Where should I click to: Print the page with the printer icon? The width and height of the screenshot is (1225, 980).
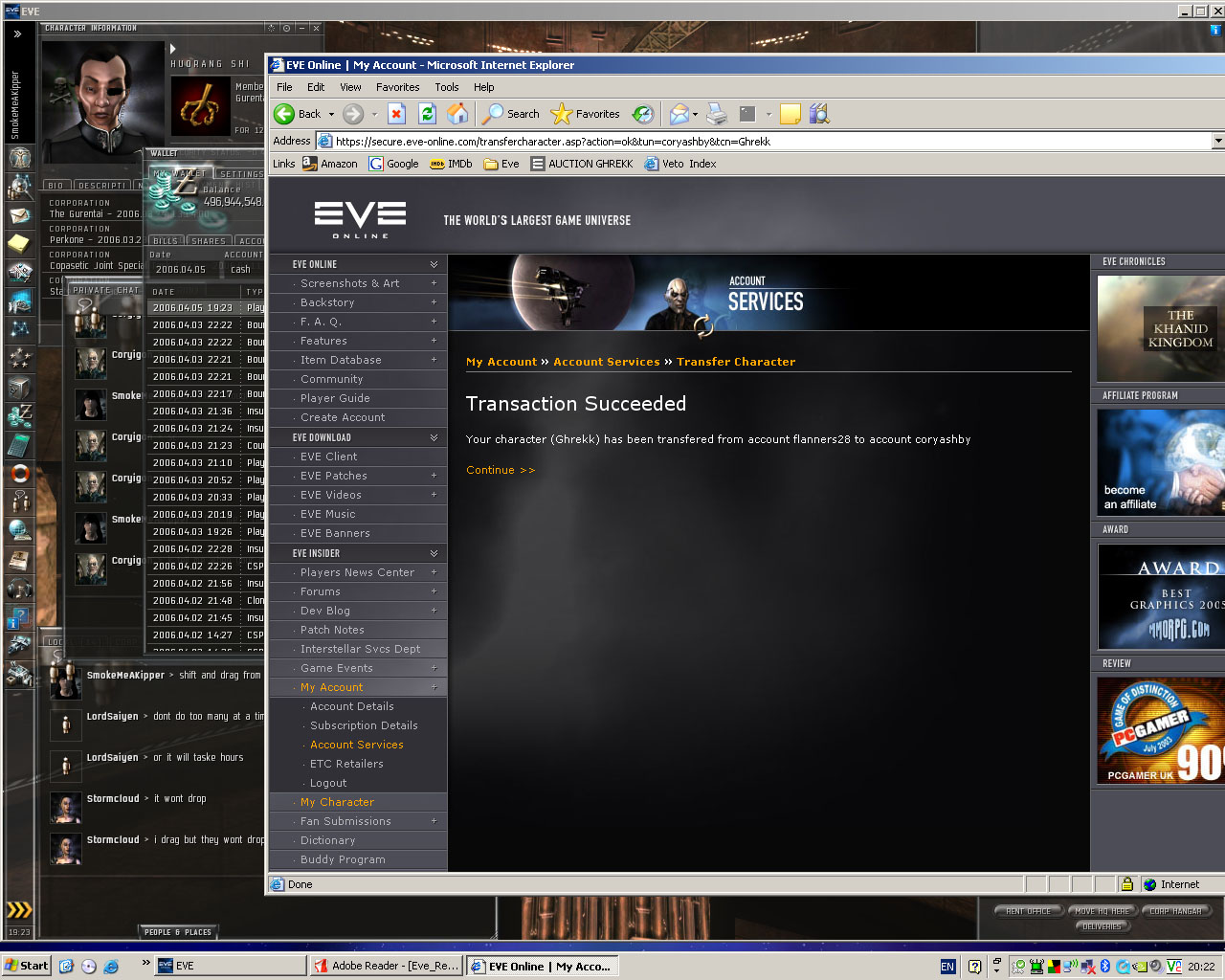[x=717, y=114]
